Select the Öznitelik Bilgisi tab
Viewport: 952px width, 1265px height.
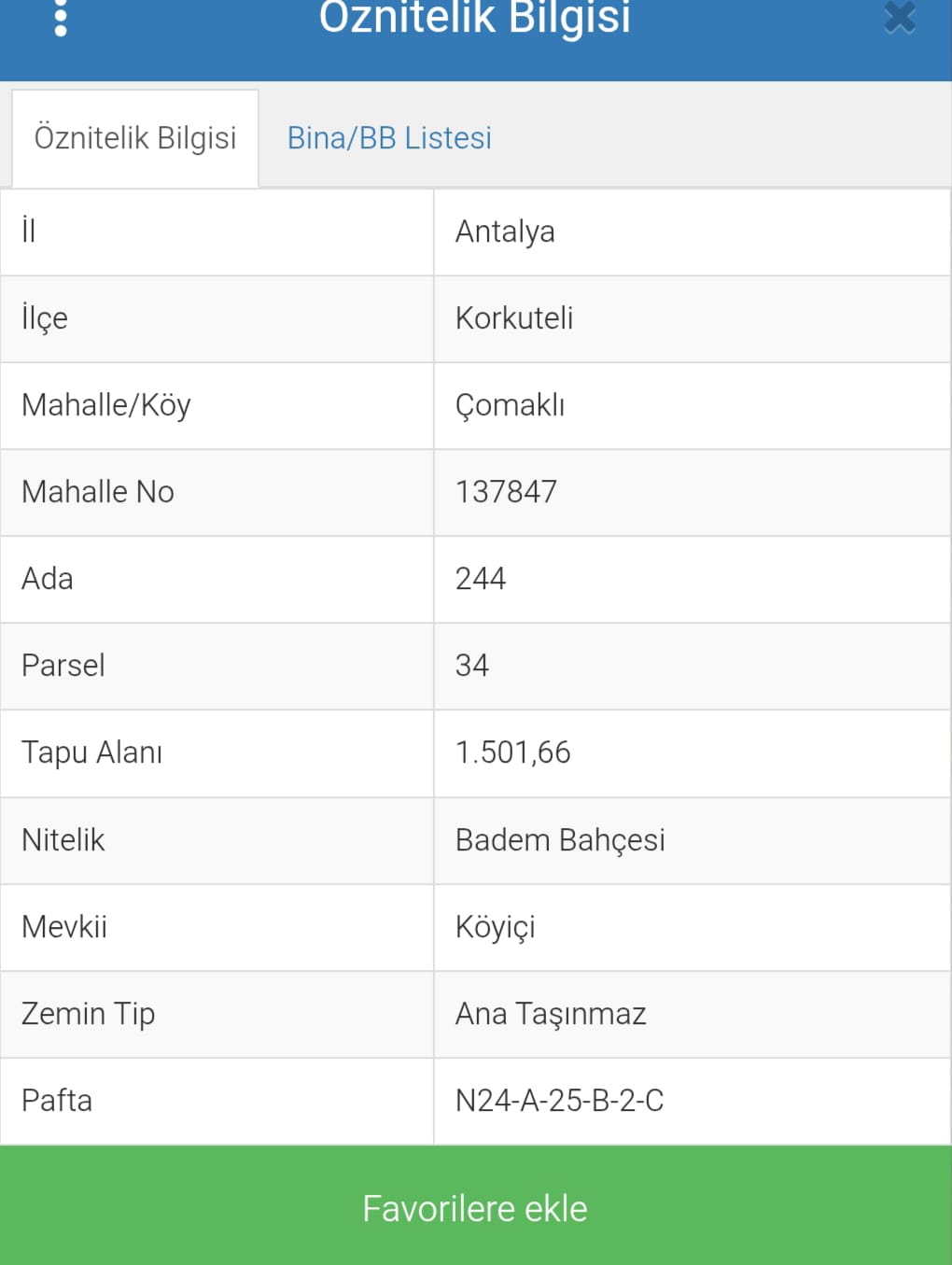tap(135, 138)
